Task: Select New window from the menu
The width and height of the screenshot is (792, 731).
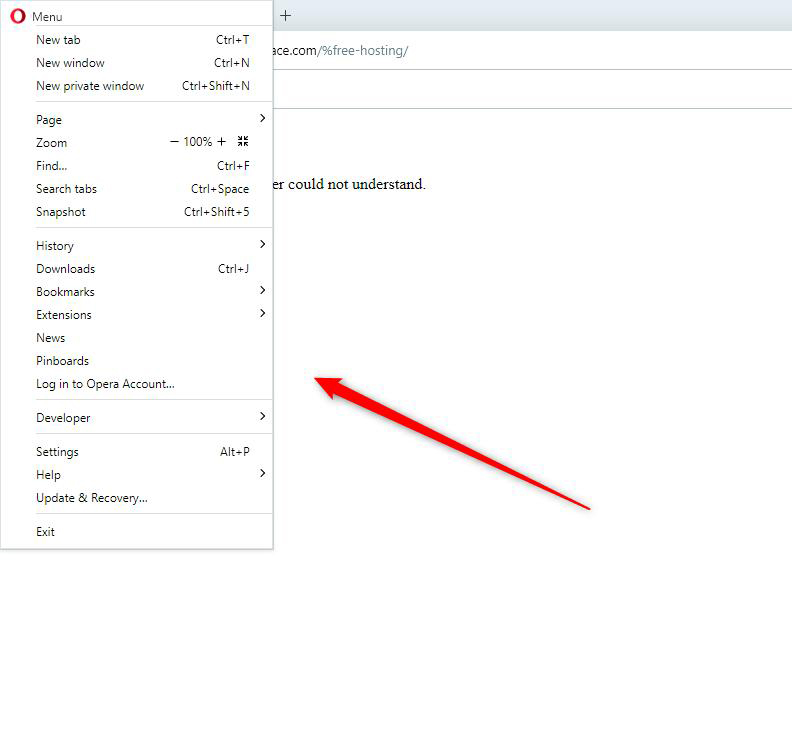Action: (x=70, y=63)
